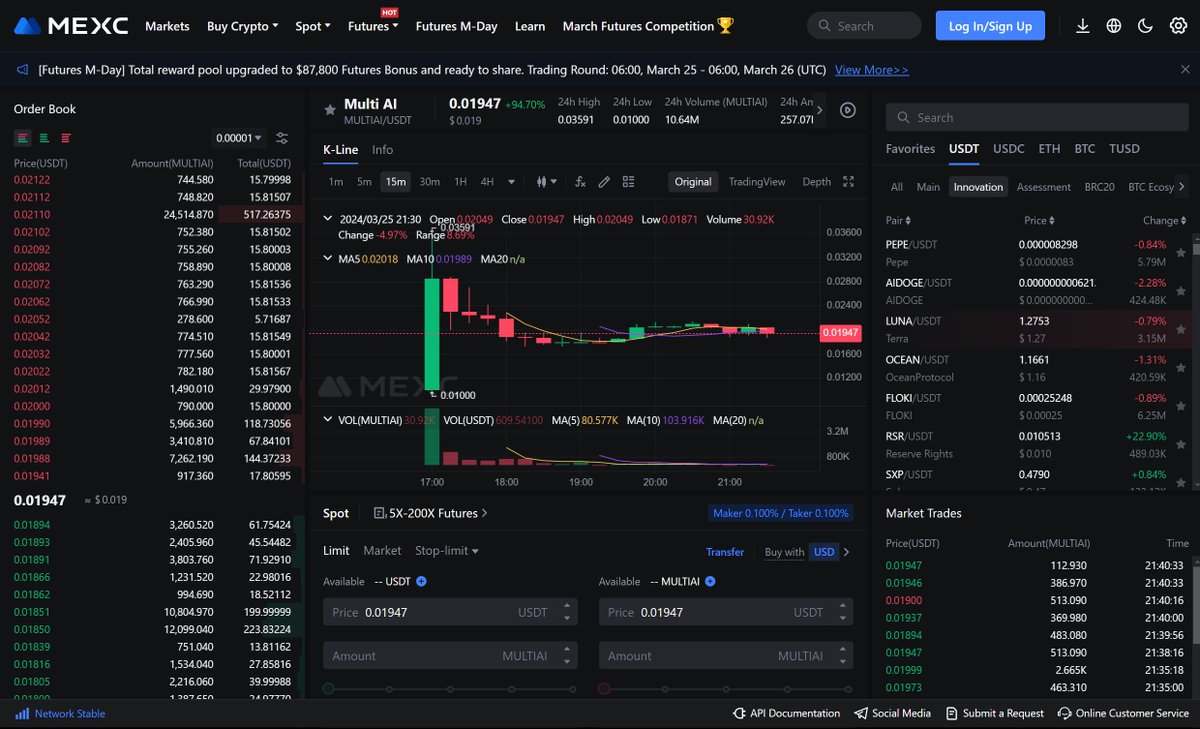Image resolution: width=1200 pixels, height=729 pixels.
Task: Switch chart to TradingView mode
Action: pos(757,182)
